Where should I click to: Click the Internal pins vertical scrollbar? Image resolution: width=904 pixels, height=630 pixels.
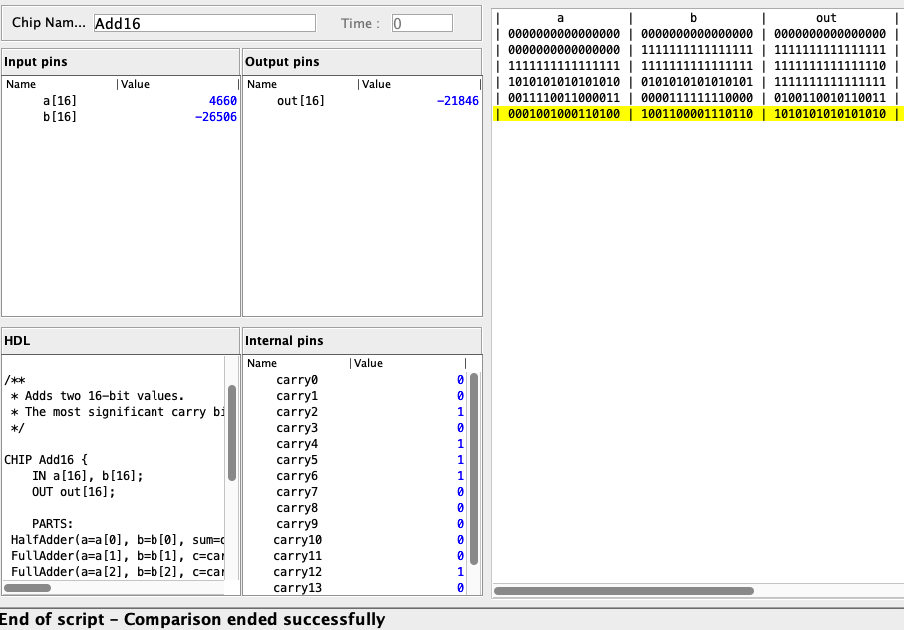(x=474, y=469)
